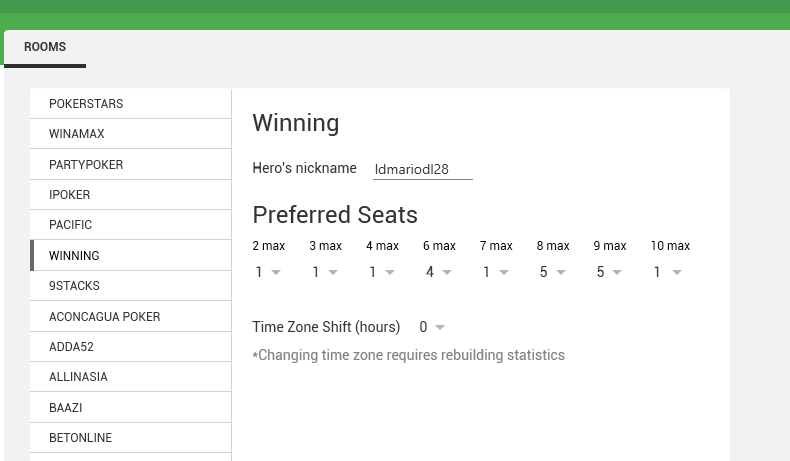Select BetOnline in the room list
790x461 pixels.
click(131, 438)
